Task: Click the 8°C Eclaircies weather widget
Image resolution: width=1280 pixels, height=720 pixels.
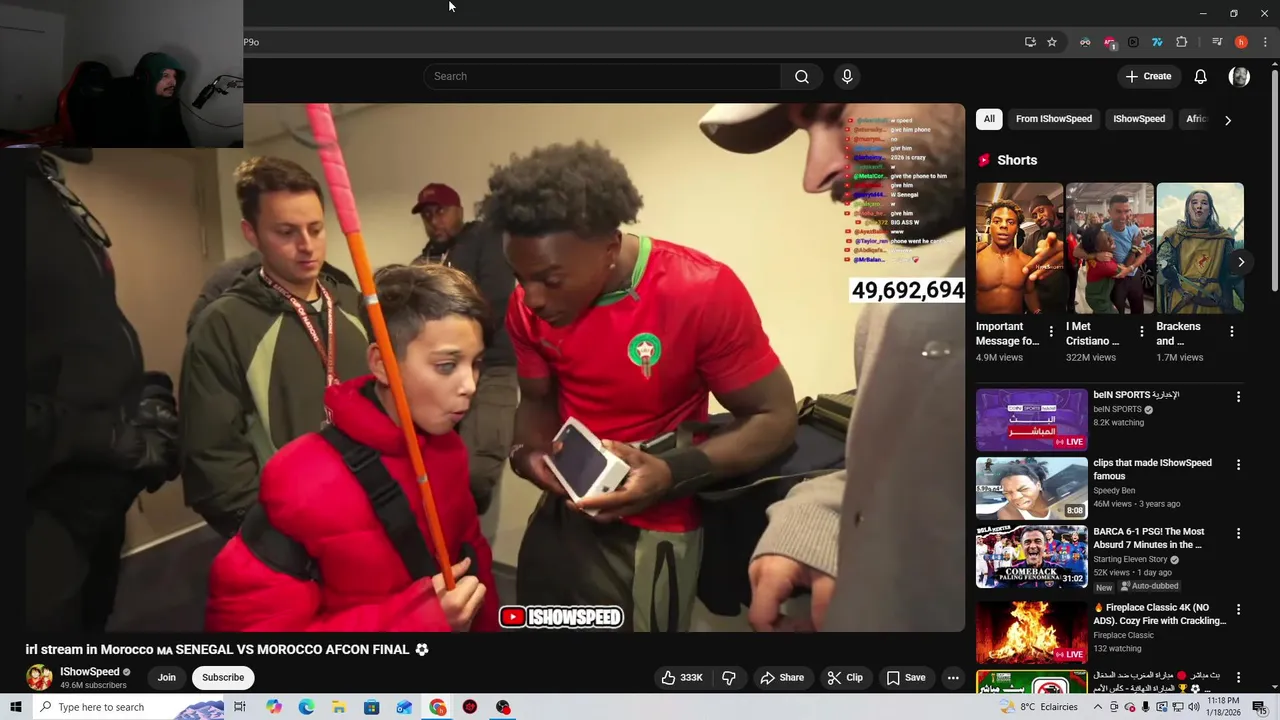Action: click(1039, 707)
